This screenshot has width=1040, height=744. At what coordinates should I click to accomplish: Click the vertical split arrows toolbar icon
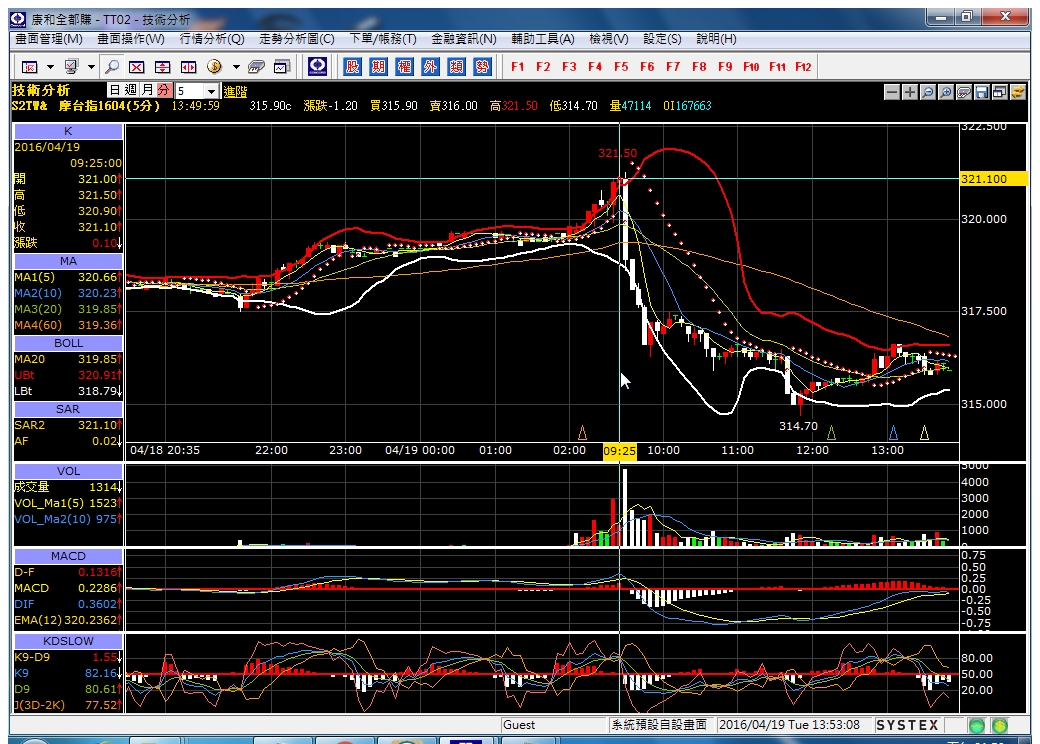(x=162, y=66)
